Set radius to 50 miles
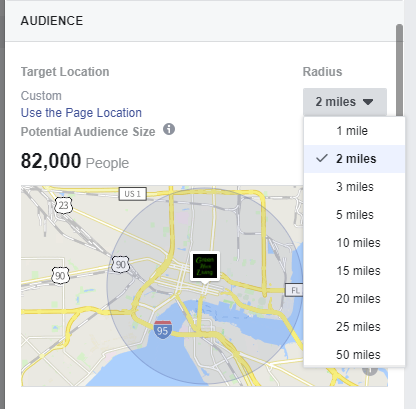The height and width of the screenshot is (409, 416). [x=354, y=355]
